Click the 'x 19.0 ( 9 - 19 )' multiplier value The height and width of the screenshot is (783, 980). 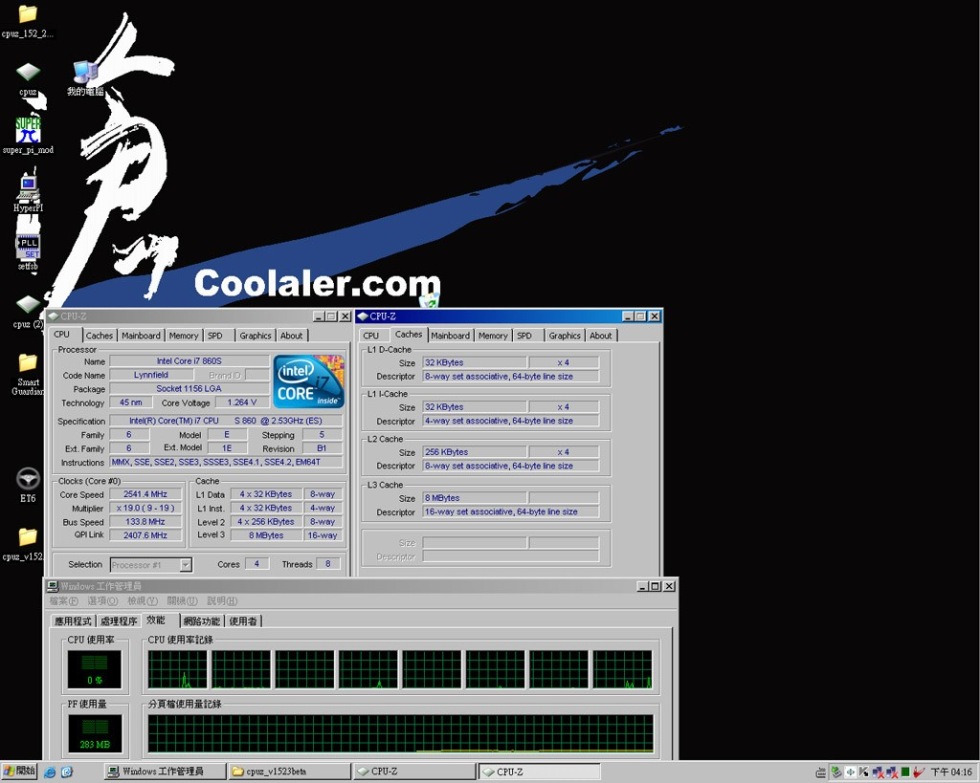146,508
